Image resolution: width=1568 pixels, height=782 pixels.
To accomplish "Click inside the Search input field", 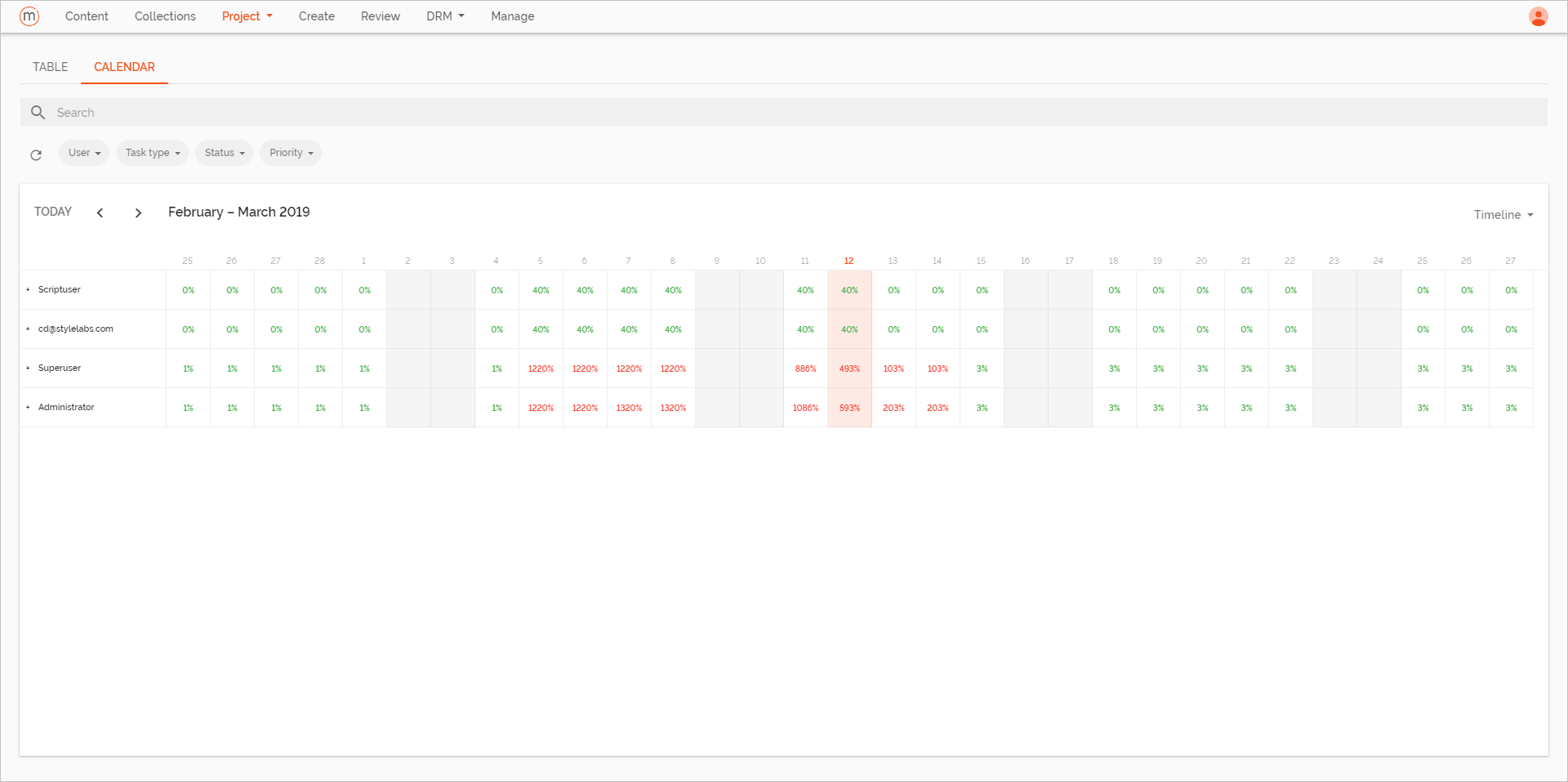I will (x=327, y=112).
